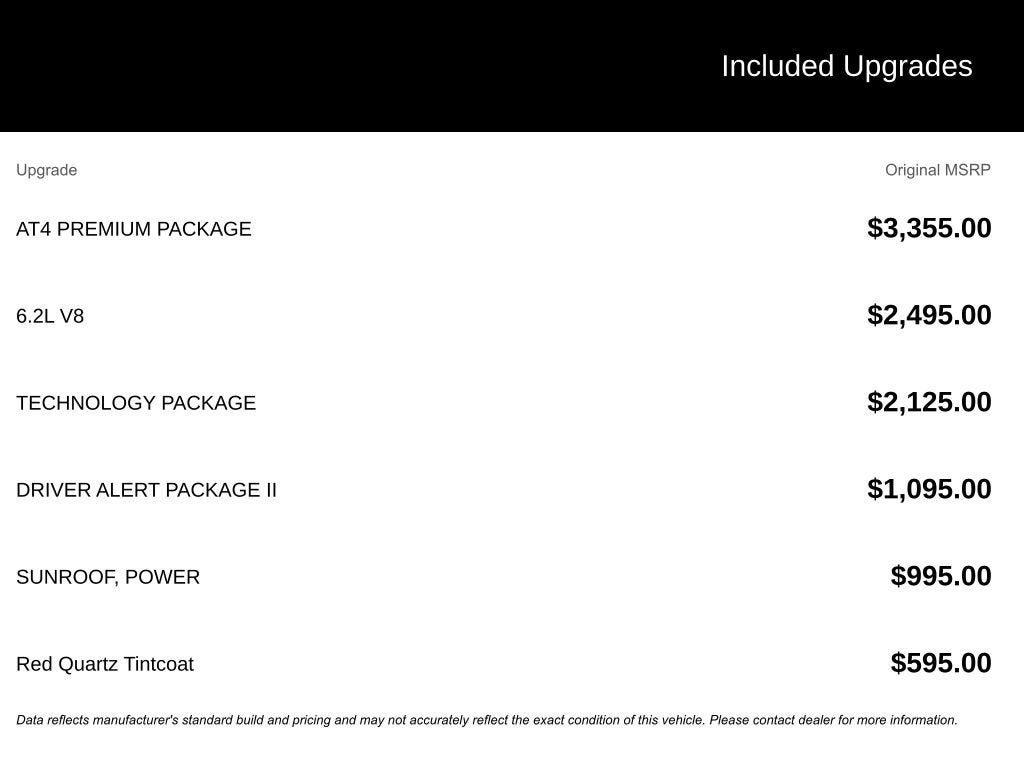1024x768 pixels.
Task: Click the $595.00 price value
Action: point(941,663)
